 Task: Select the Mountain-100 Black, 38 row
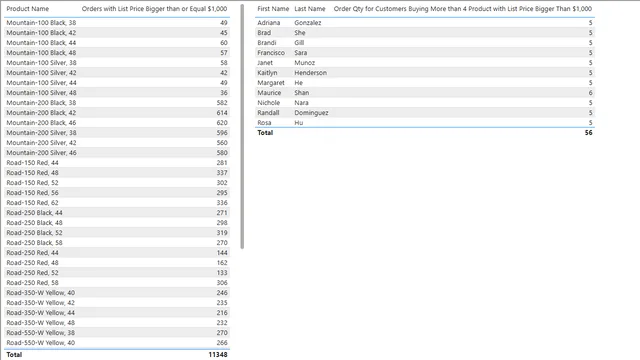pyautogui.click(x=117, y=22)
